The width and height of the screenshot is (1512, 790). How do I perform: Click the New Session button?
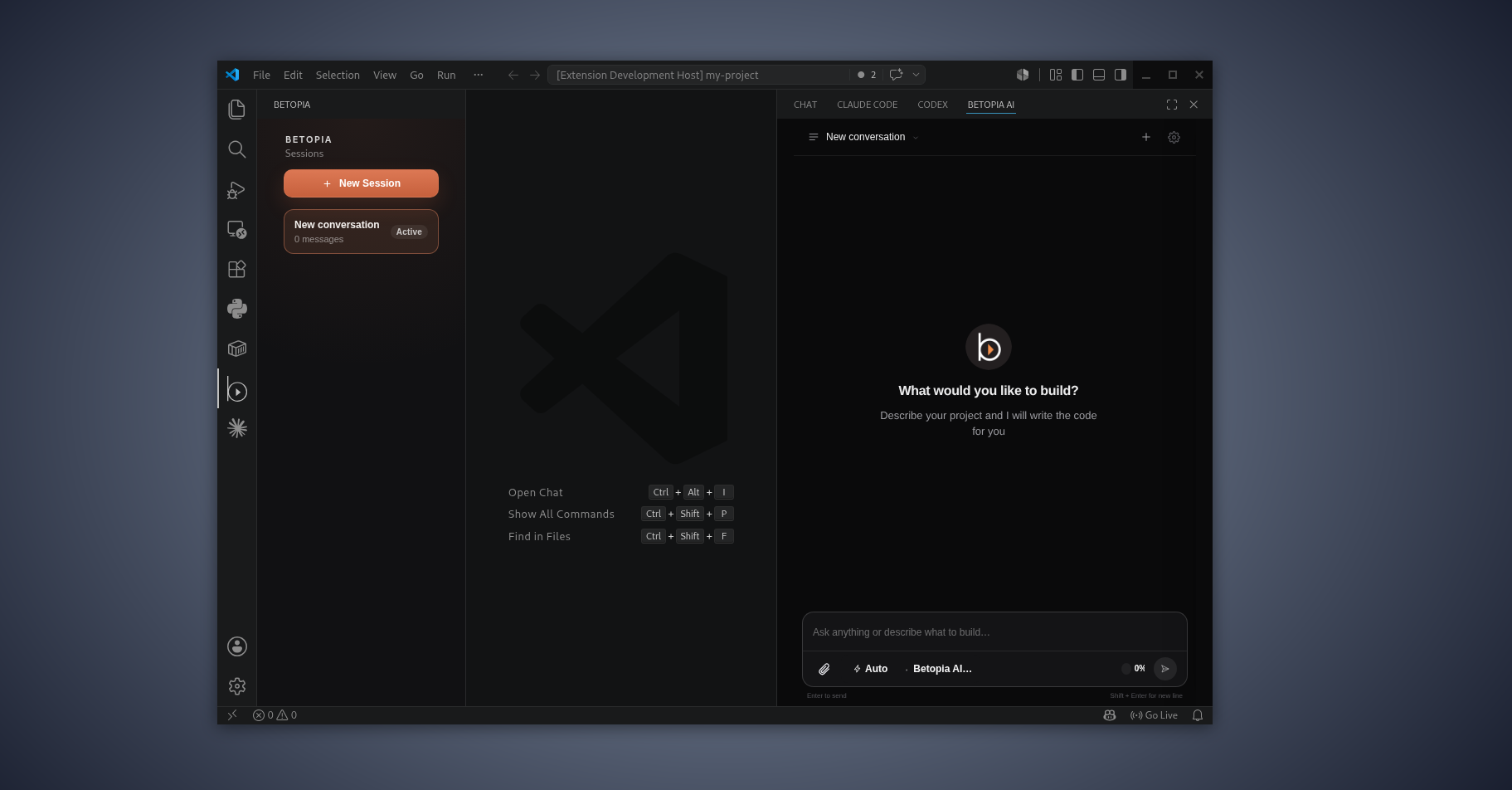361,183
